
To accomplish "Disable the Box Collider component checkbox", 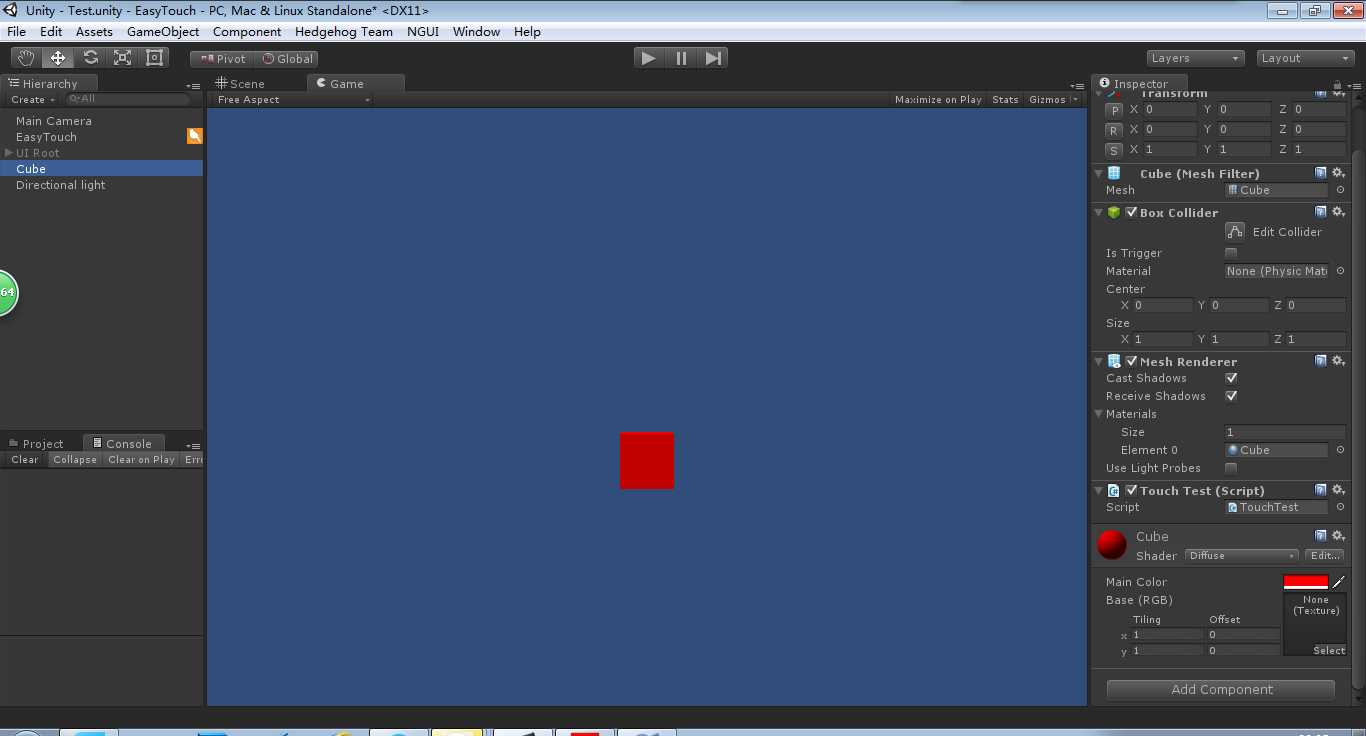I will click(x=1131, y=212).
